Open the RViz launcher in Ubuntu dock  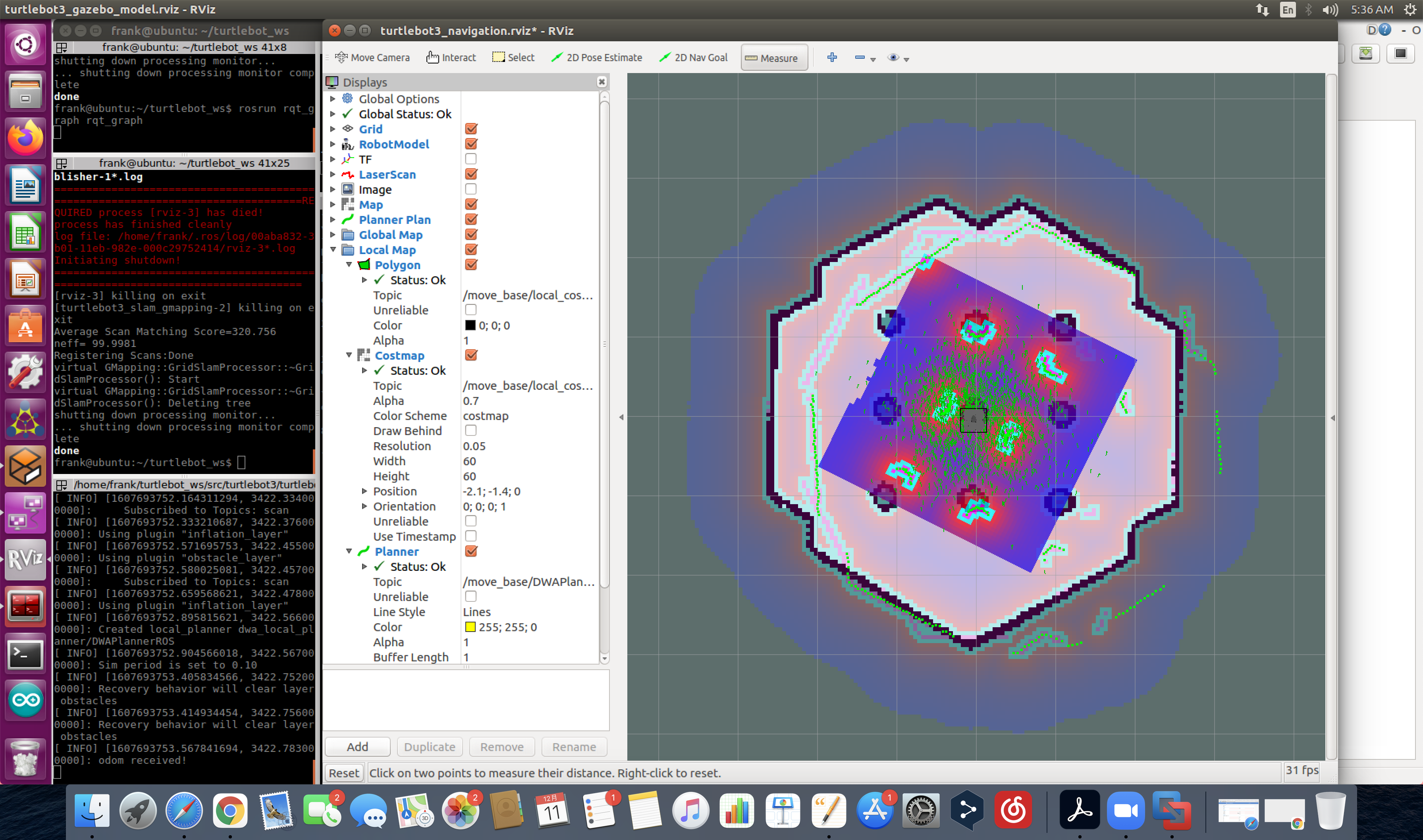click(x=25, y=559)
